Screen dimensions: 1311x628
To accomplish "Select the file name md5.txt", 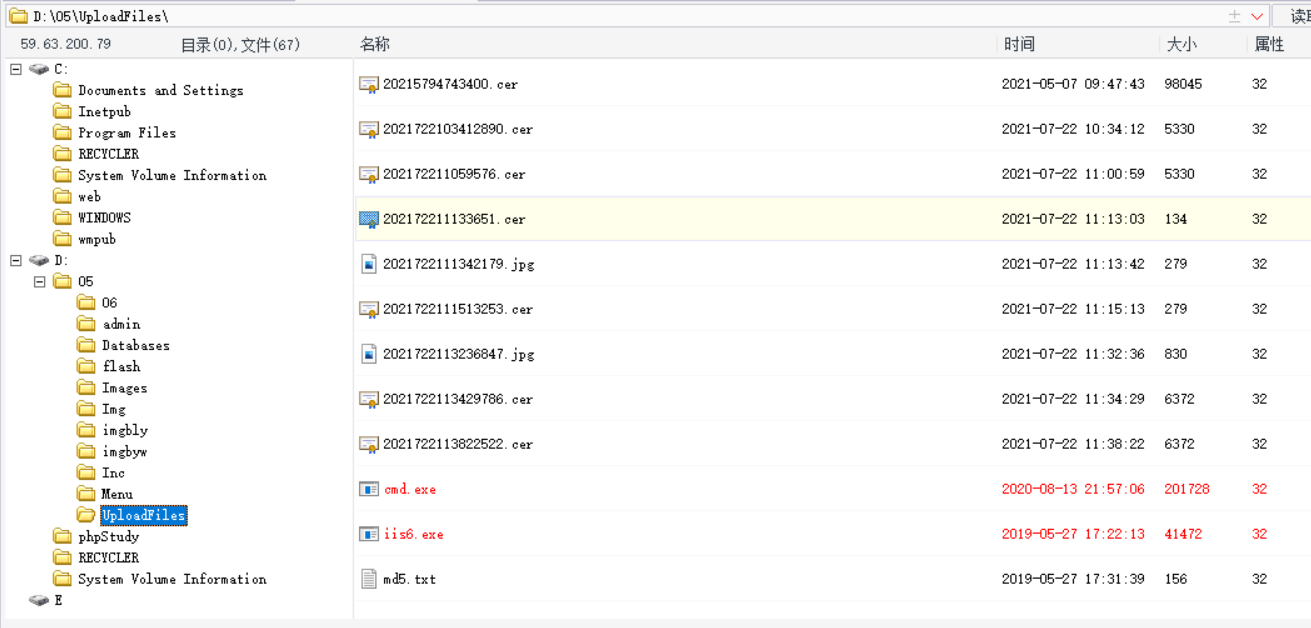I will [x=410, y=579].
